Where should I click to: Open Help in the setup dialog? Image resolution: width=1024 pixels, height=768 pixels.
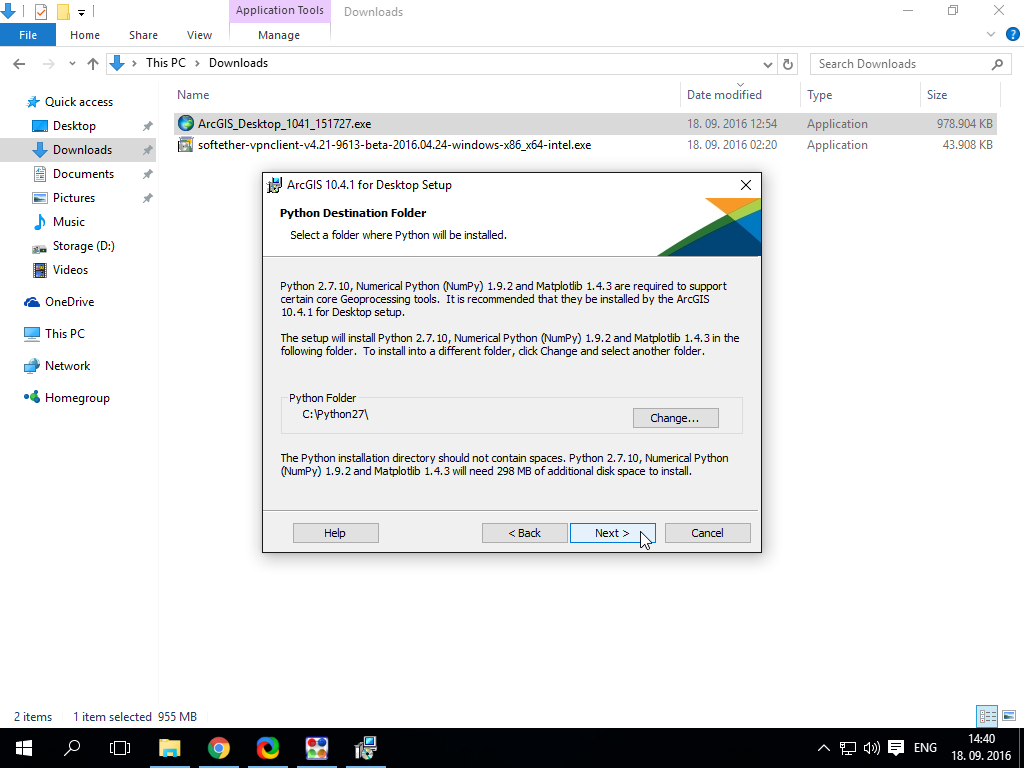tap(335, 533)
